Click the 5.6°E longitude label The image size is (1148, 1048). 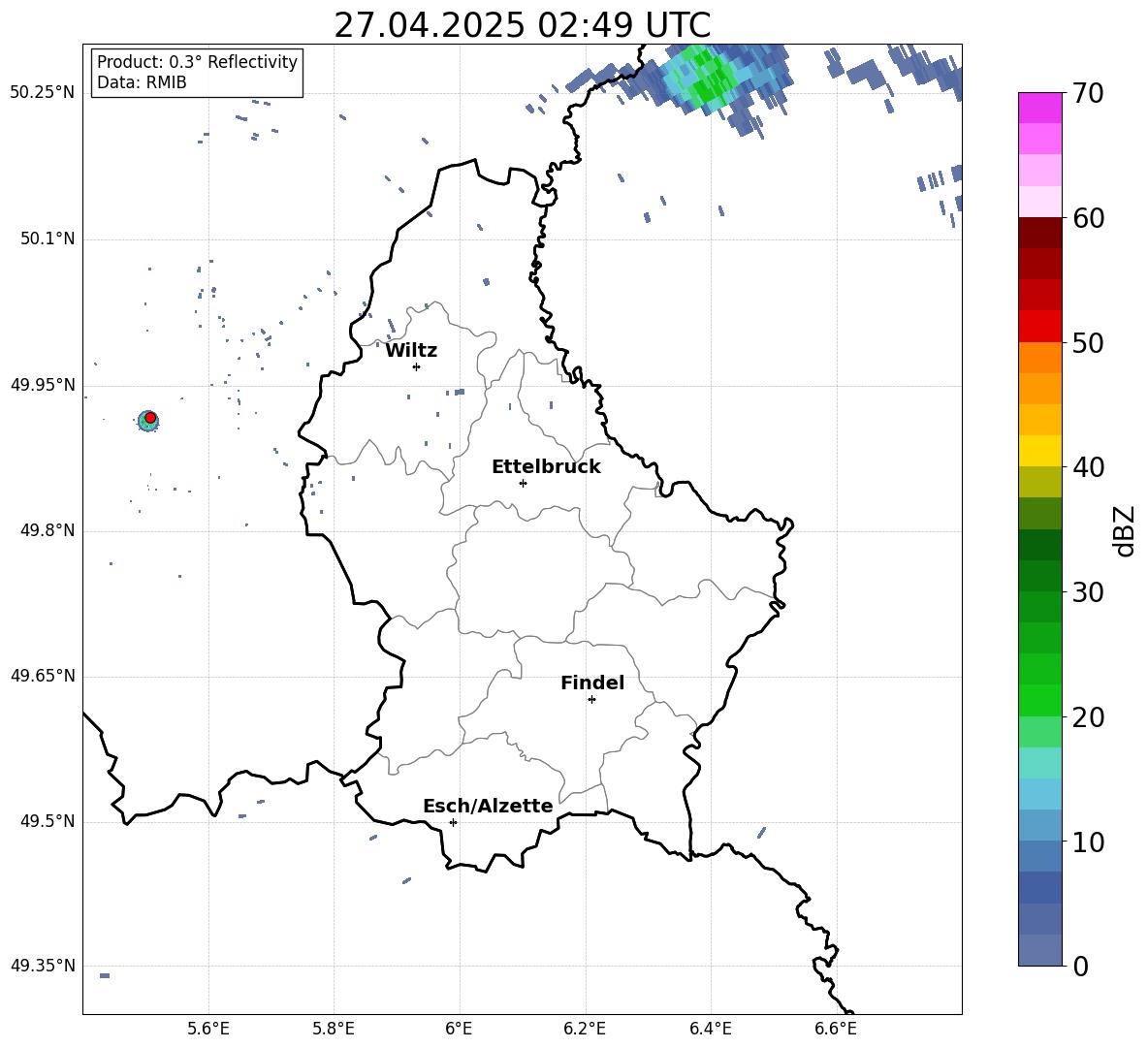(x=208, y=1029)
